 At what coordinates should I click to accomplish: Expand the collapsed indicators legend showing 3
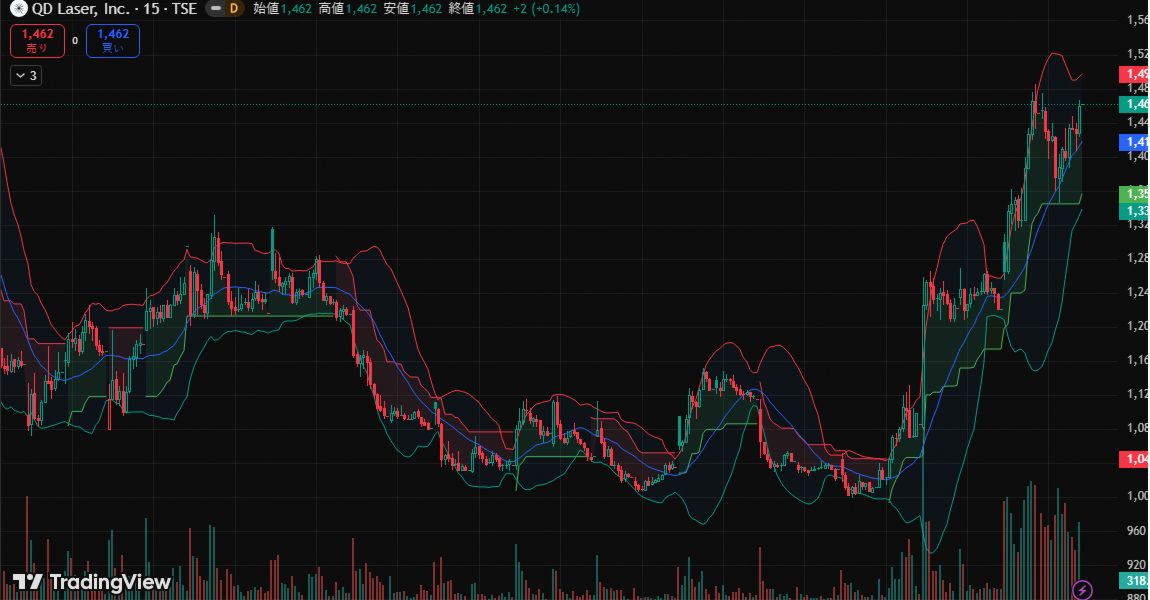click(x=26, y=76)
